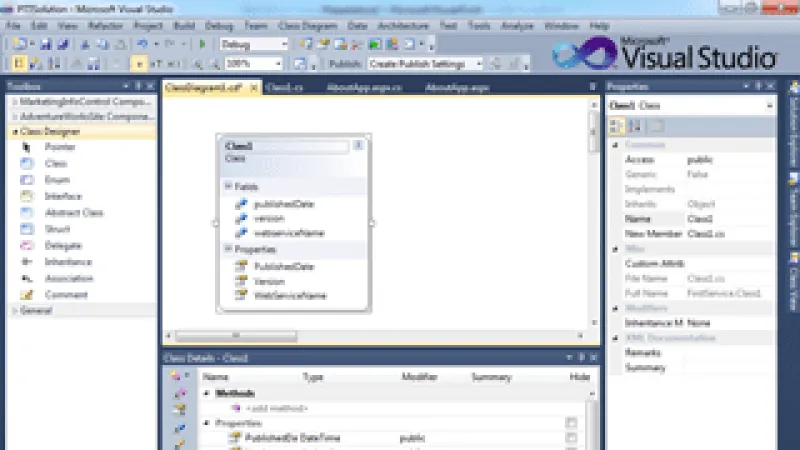Open the zoom percentage dropdown
The width and height of the screenshot is (800, 450).
click(x=278, y=64)
